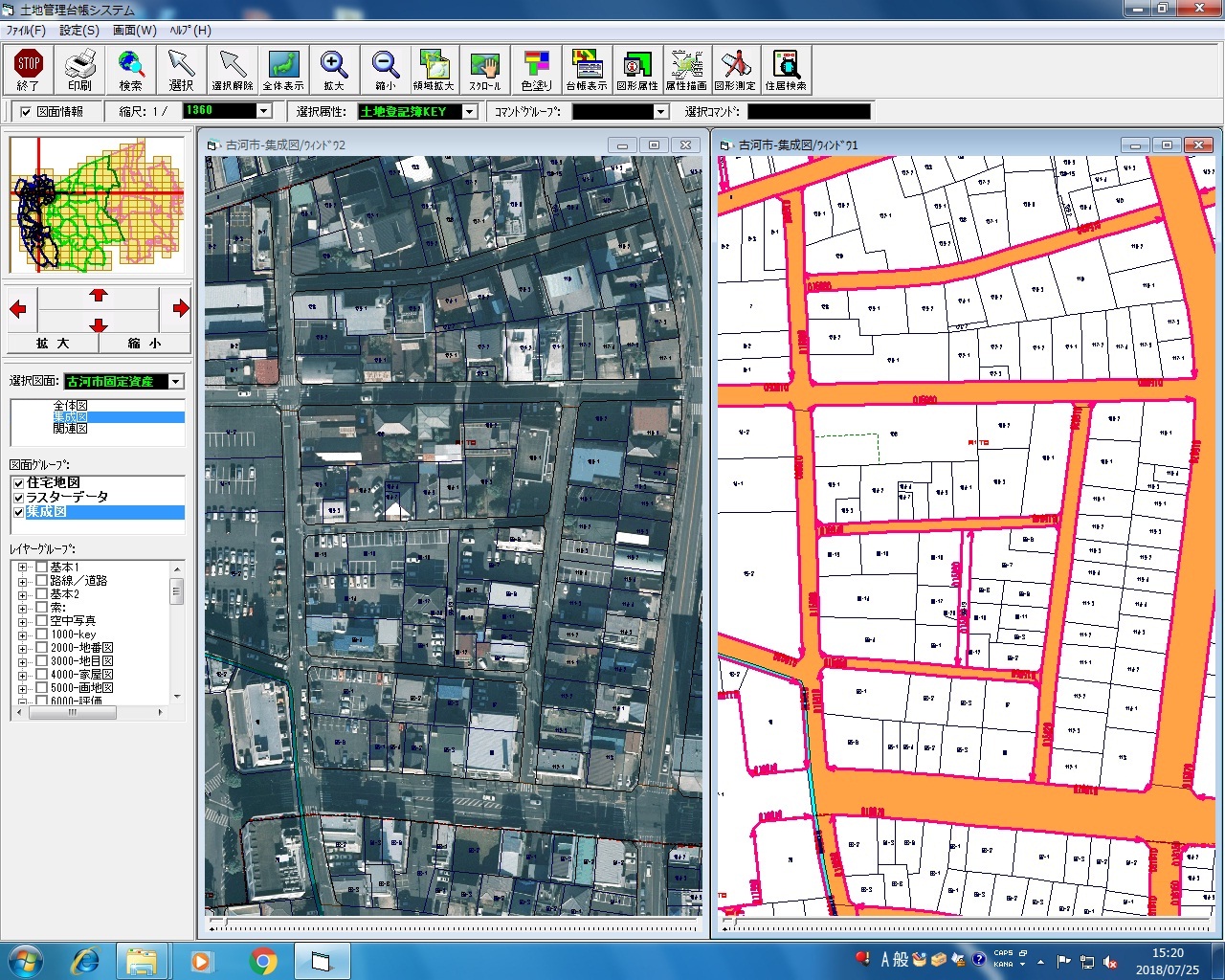Enable the 路線/道路 layer checkbox
The image size is (1225, 980).
(41, 581)
